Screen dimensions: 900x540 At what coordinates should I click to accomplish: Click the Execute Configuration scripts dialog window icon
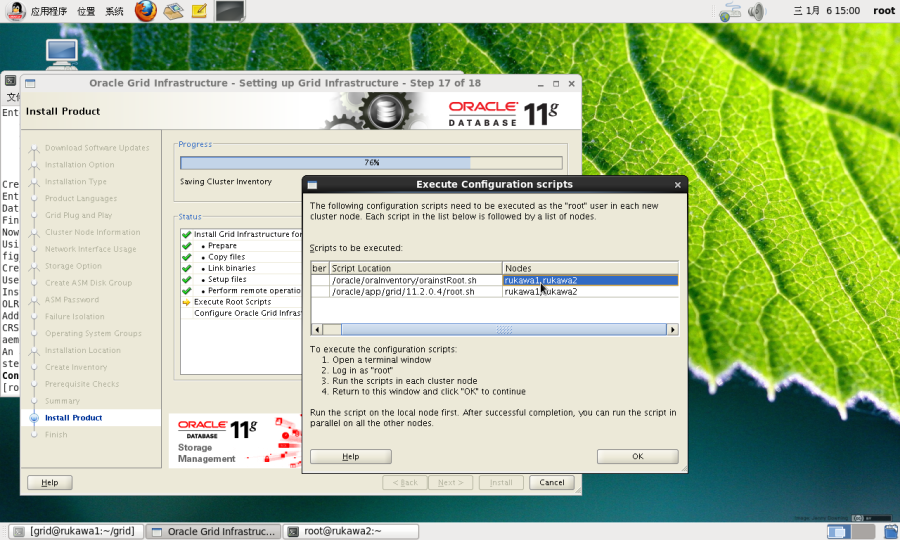click(x=312, y=185)
